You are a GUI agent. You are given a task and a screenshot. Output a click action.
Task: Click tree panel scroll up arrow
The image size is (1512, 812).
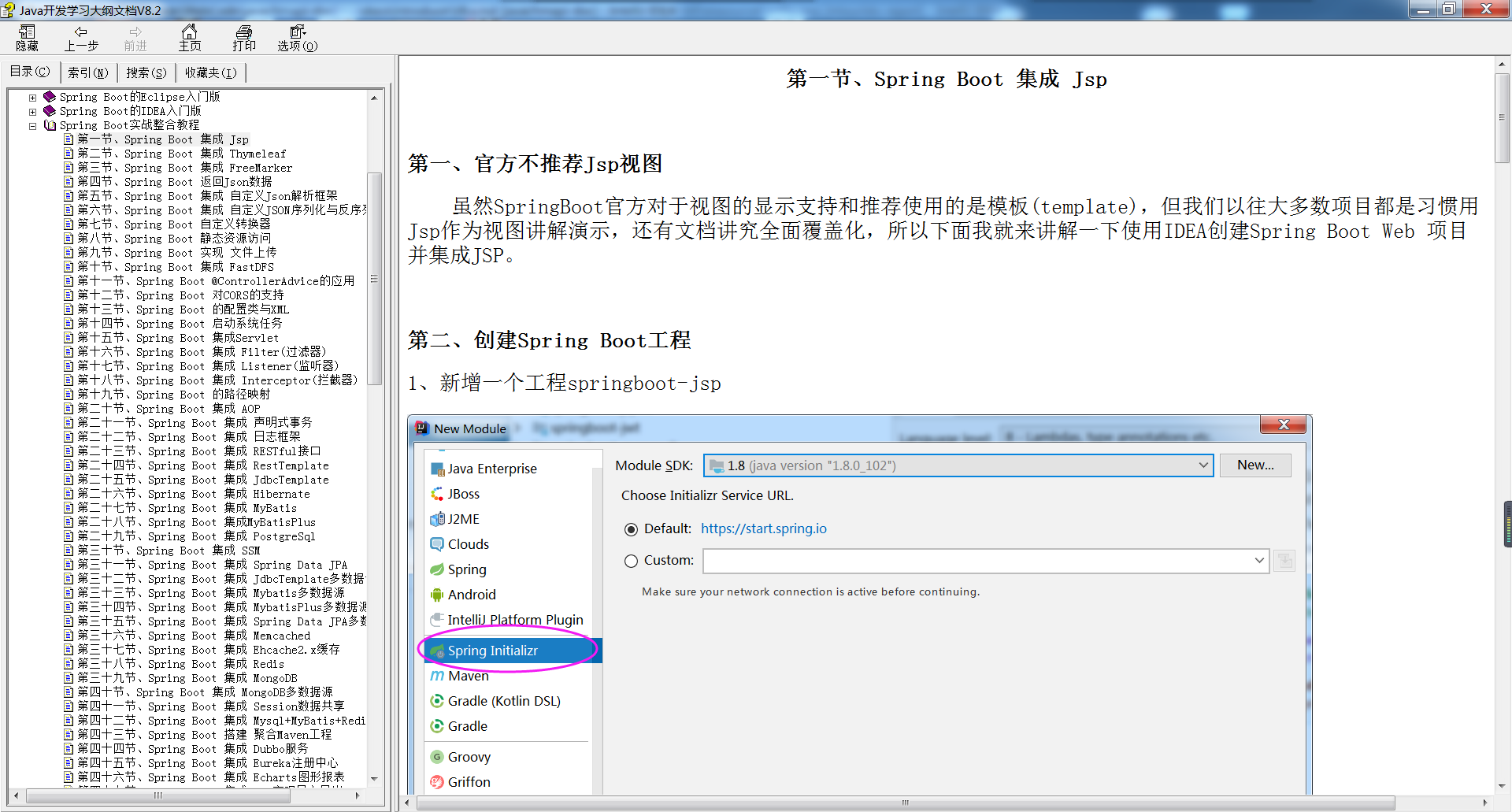point(375,98)
